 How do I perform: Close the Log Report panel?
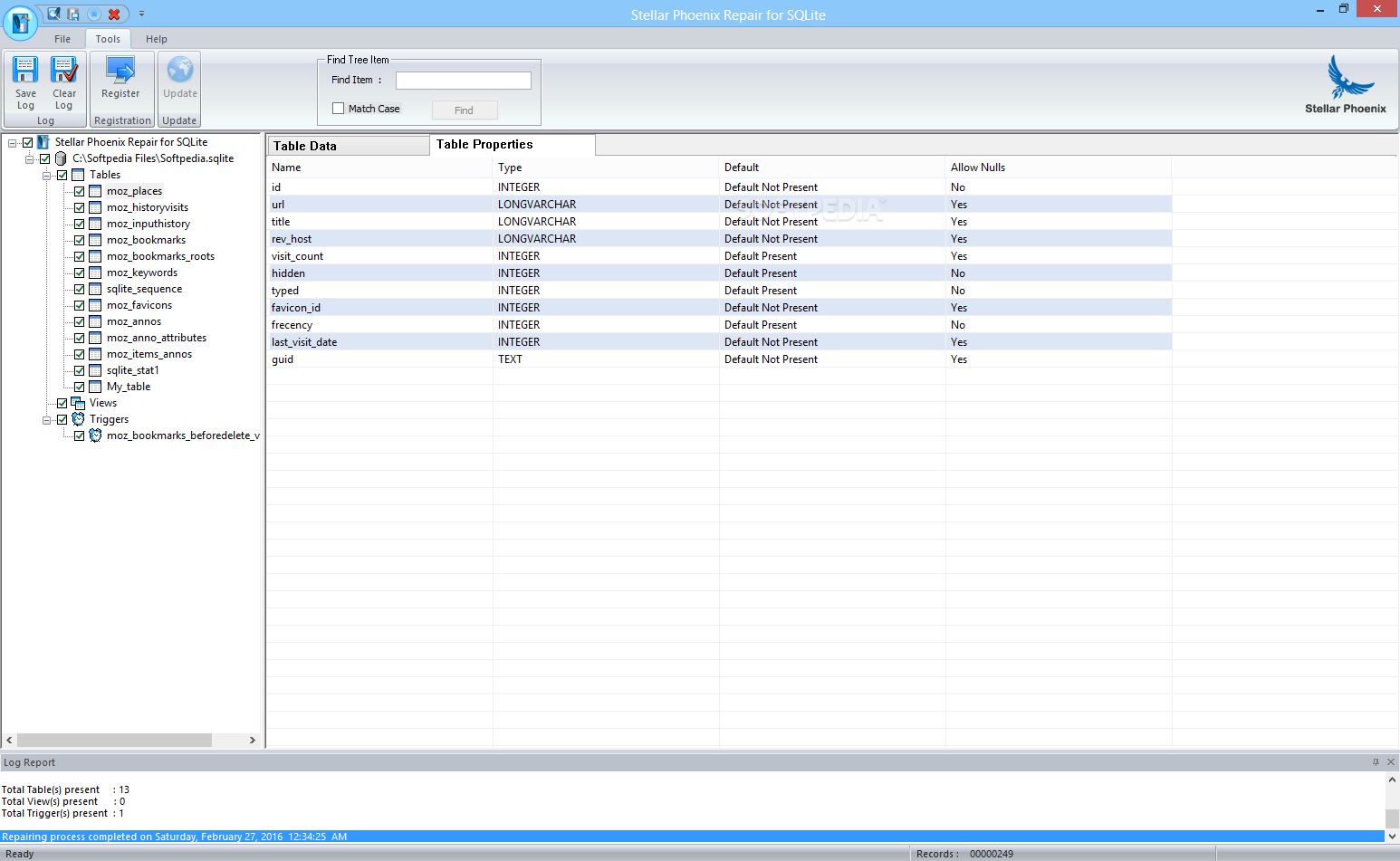[1391, 761]
